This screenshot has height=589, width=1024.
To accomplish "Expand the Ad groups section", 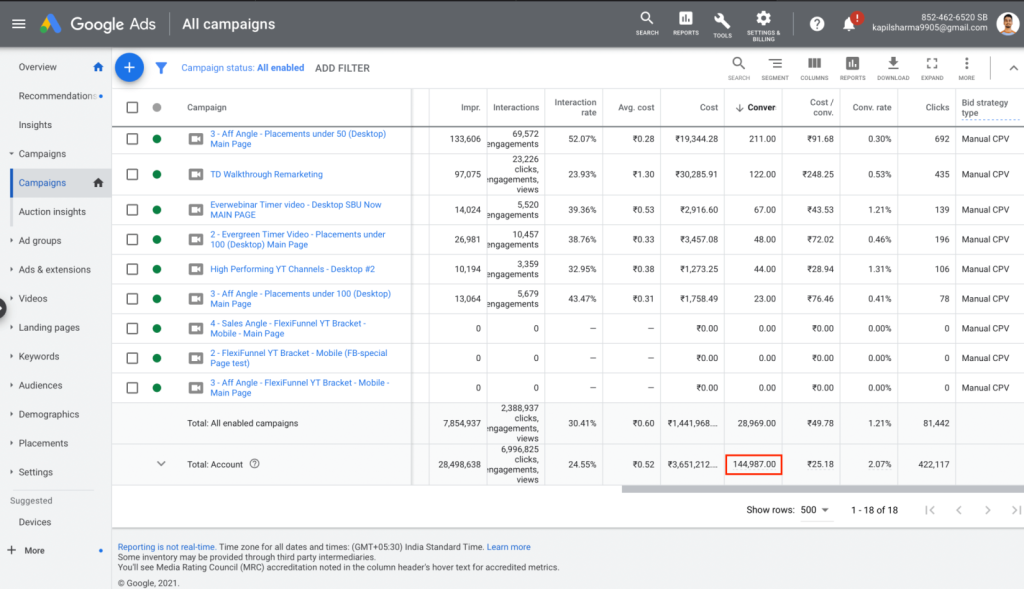I will [x=12, y=240].
